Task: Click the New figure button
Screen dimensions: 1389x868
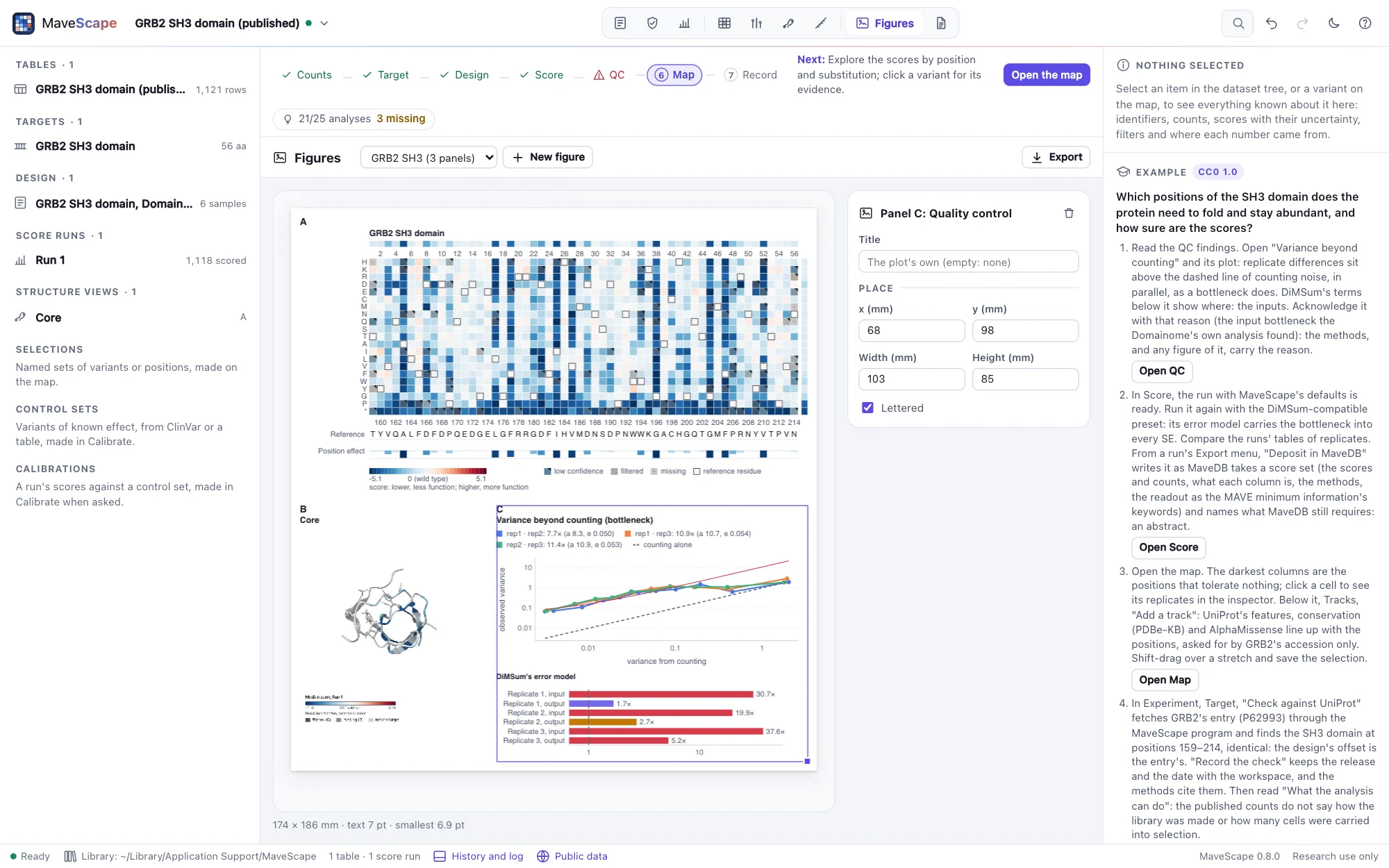Action: 548,158
